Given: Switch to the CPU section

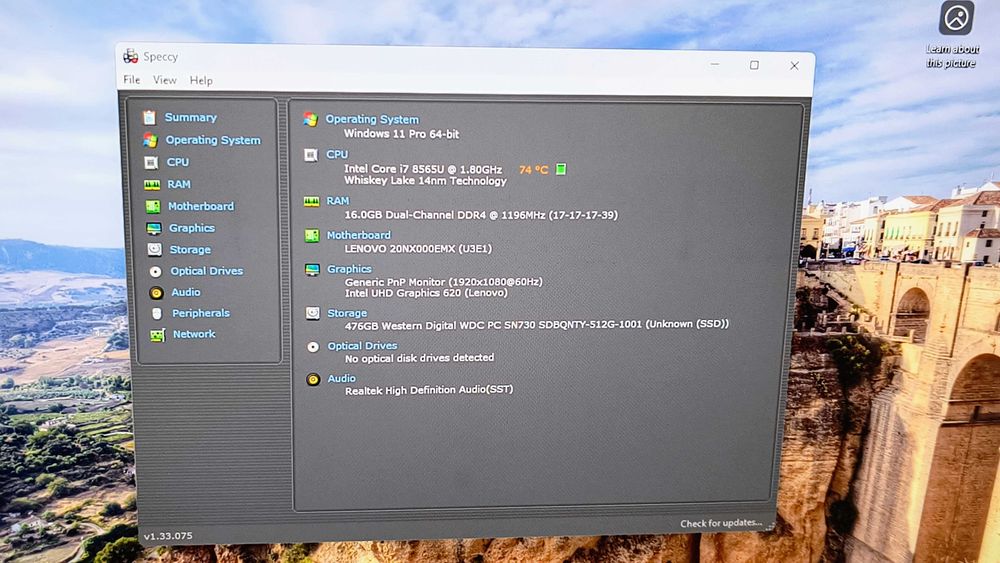Looking at the screenshot, I should (x=178, y=163).
